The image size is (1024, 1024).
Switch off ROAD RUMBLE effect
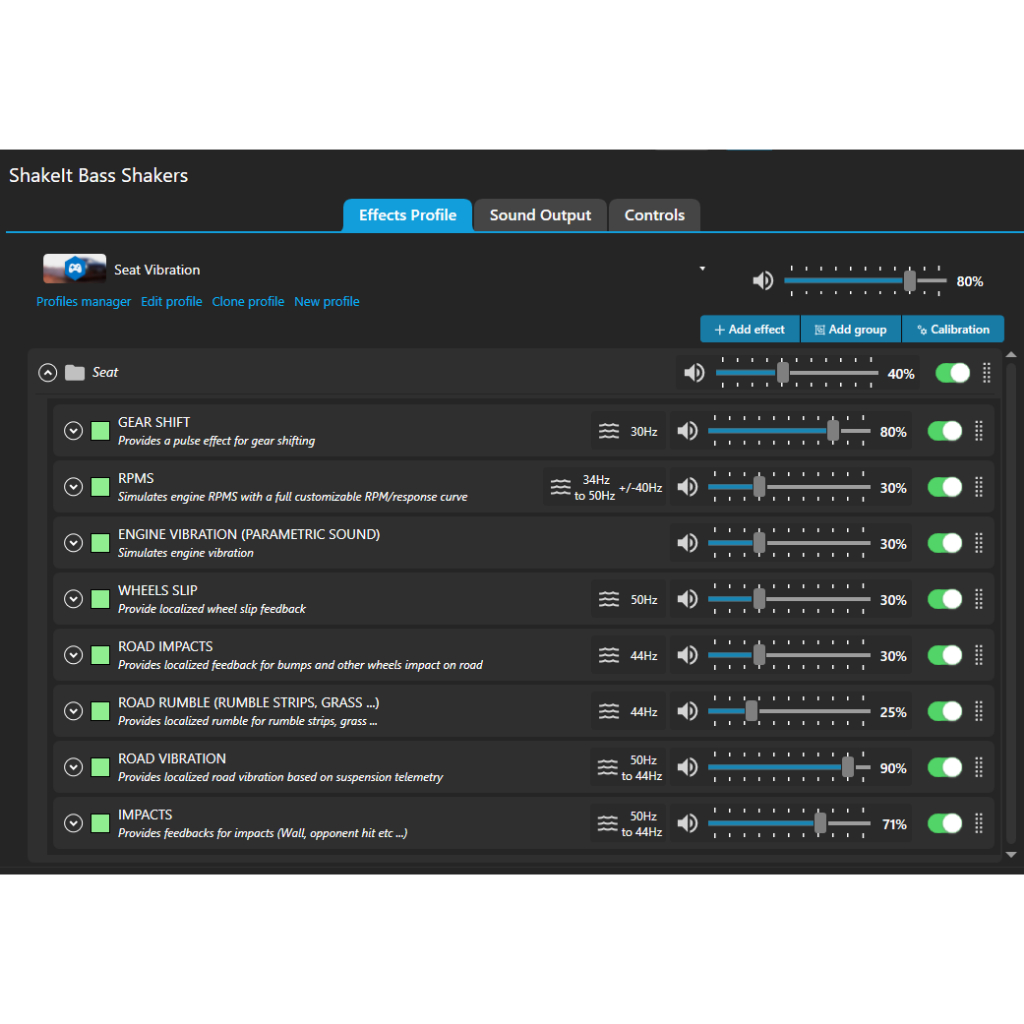click(944, 711)
